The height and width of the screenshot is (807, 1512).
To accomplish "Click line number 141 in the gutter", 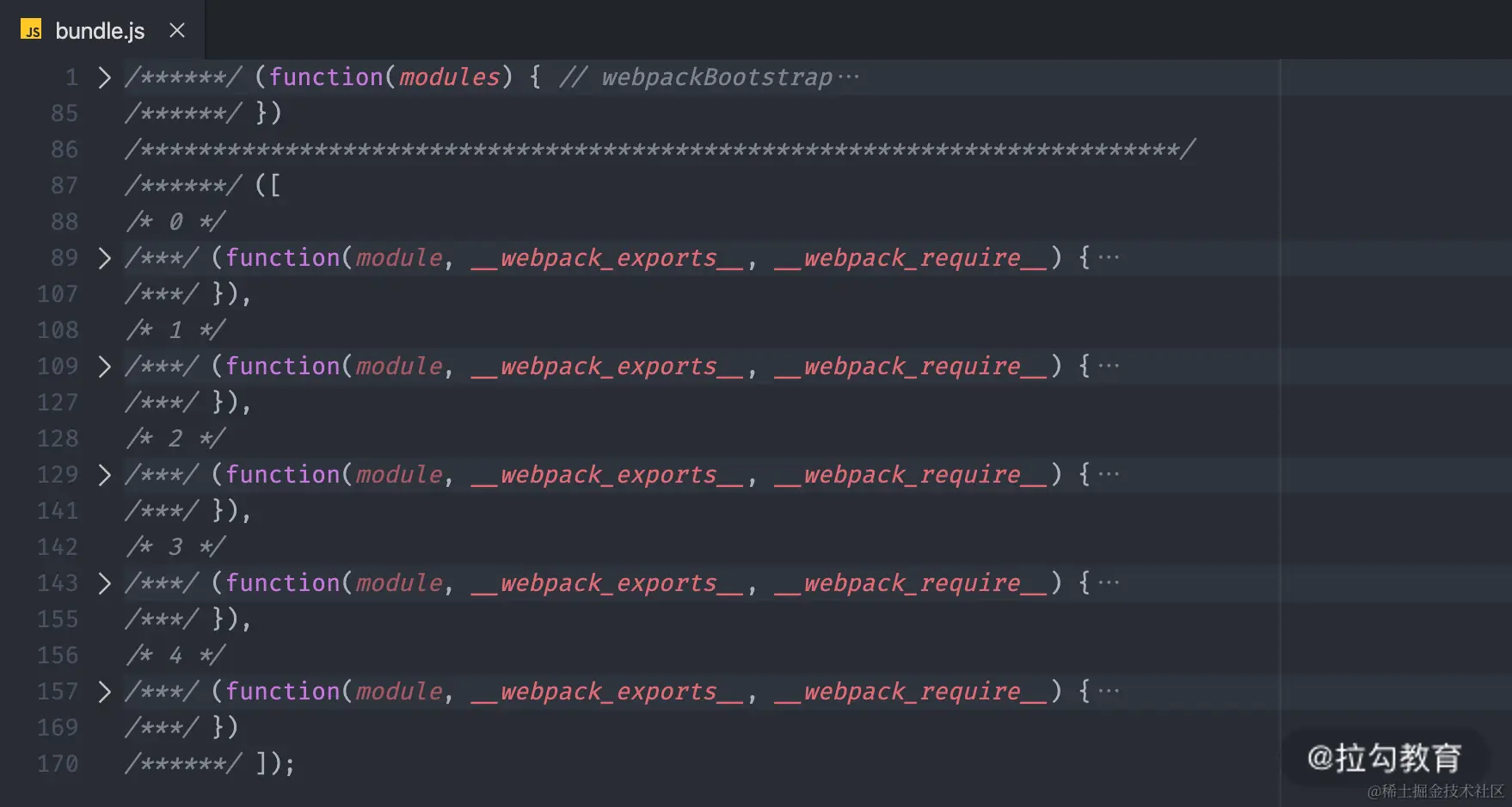I will 58,511.
